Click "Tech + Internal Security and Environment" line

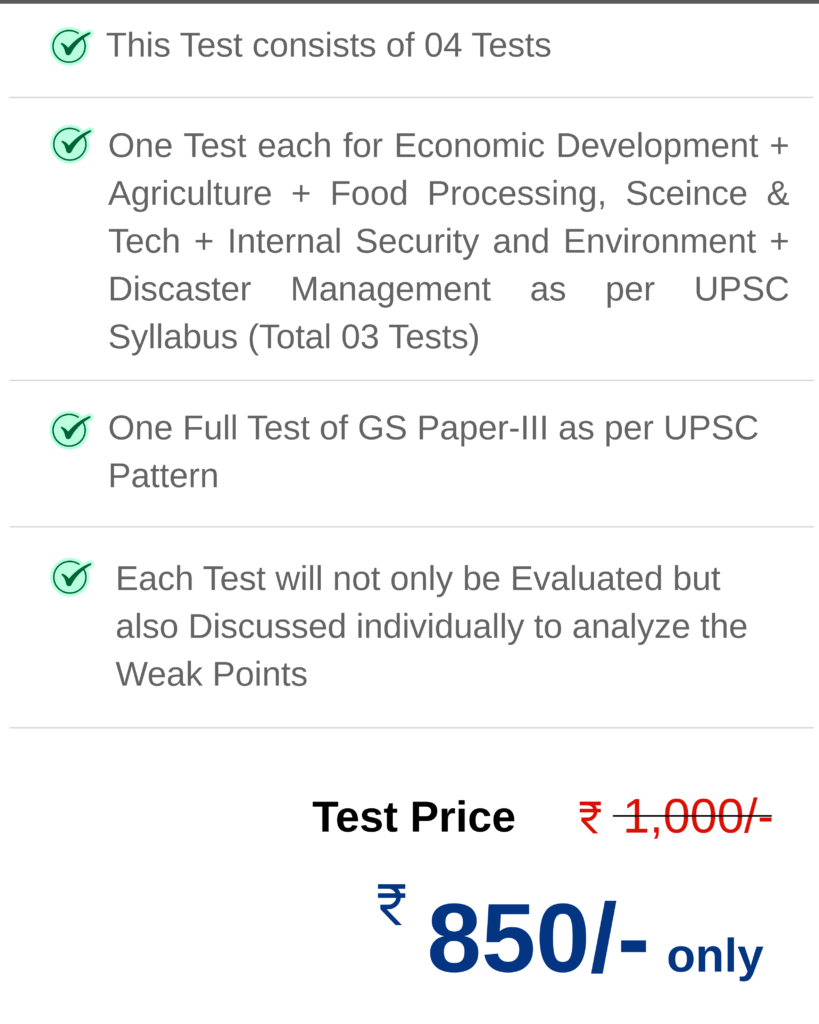tap(448, 242)
